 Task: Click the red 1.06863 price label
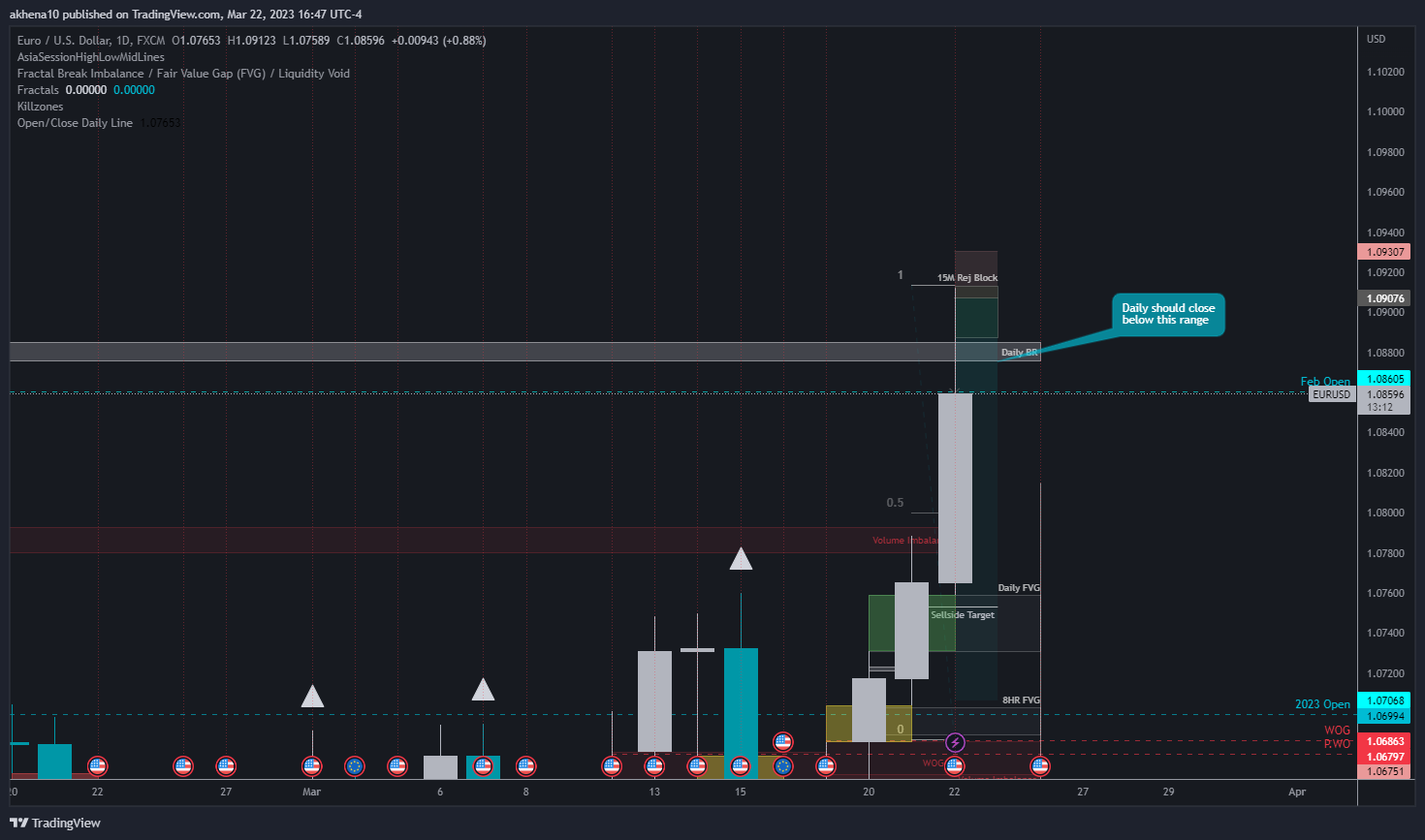1385,741
